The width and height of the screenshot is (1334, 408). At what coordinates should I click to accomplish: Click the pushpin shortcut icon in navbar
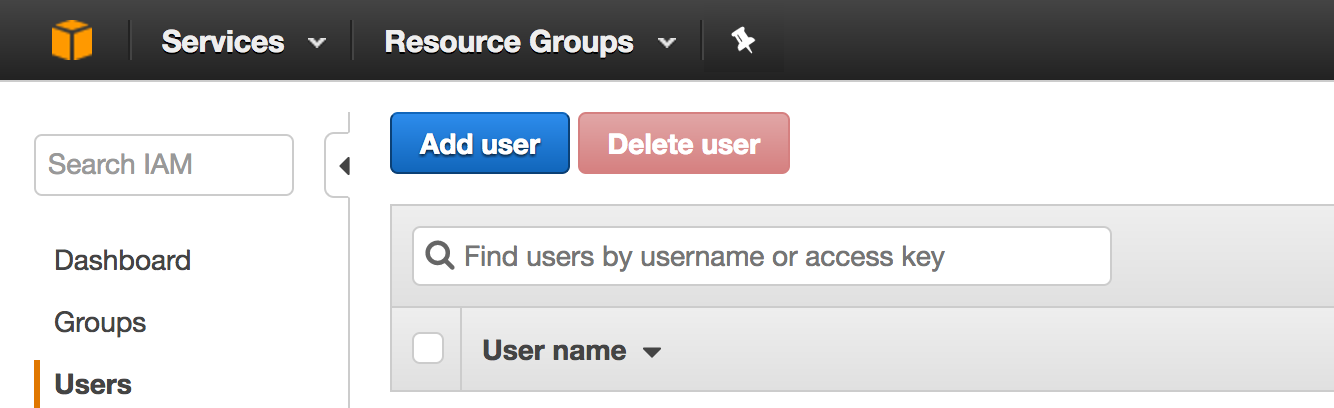[x=742, y=41]
